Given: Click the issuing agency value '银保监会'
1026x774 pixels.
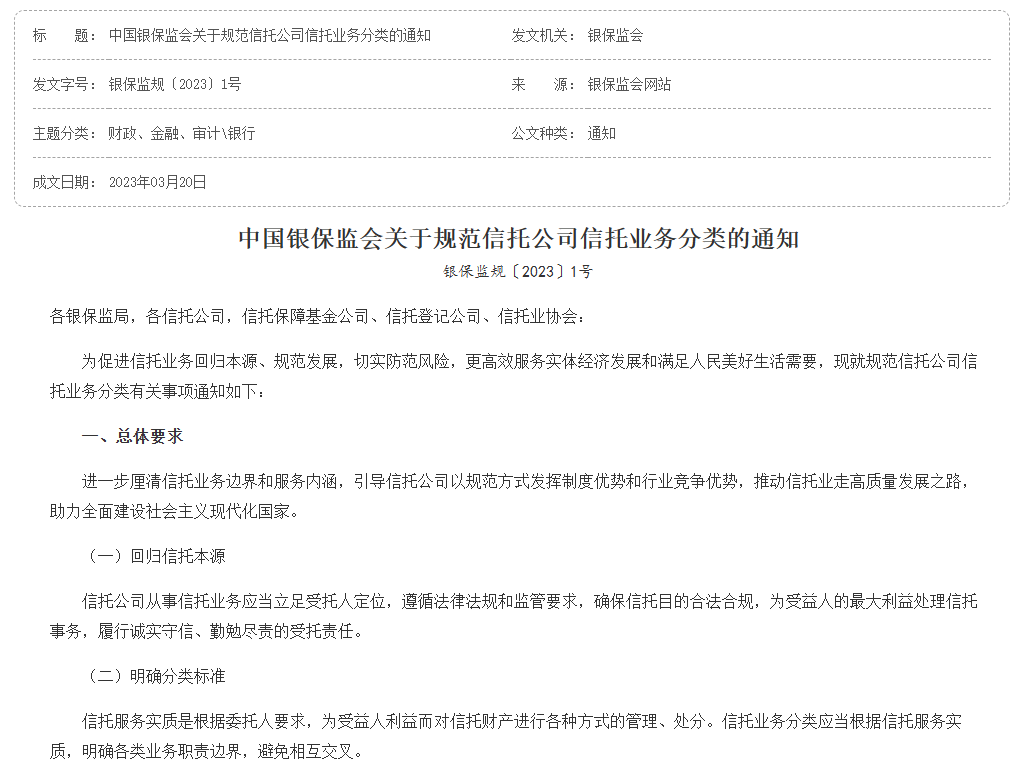Looking at the screenshot, I should (x=615, y=35).
